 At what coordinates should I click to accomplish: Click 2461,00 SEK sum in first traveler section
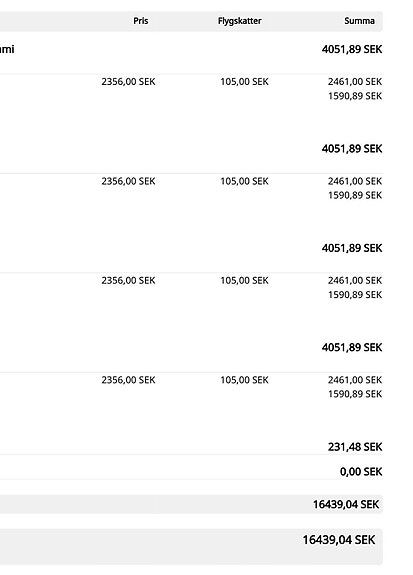[355, 81]
